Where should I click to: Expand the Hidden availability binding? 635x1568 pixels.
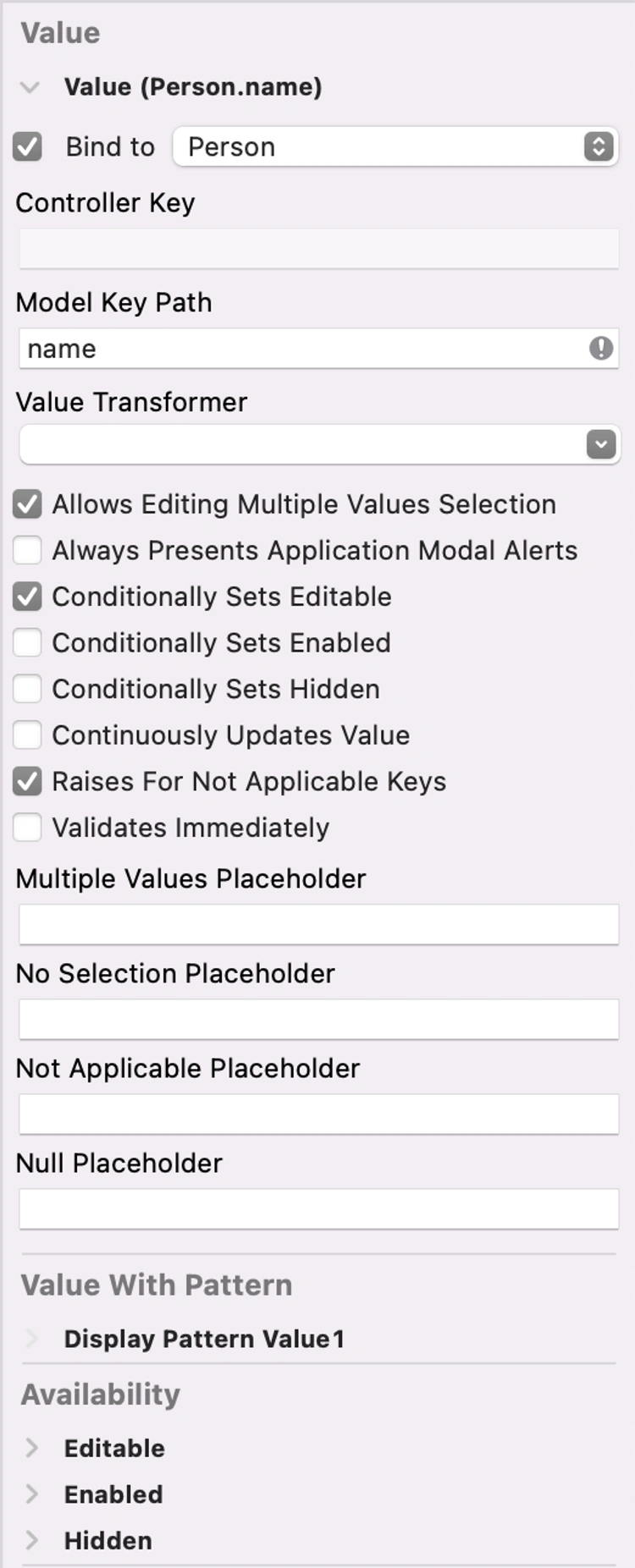[x=32, y=1540]
